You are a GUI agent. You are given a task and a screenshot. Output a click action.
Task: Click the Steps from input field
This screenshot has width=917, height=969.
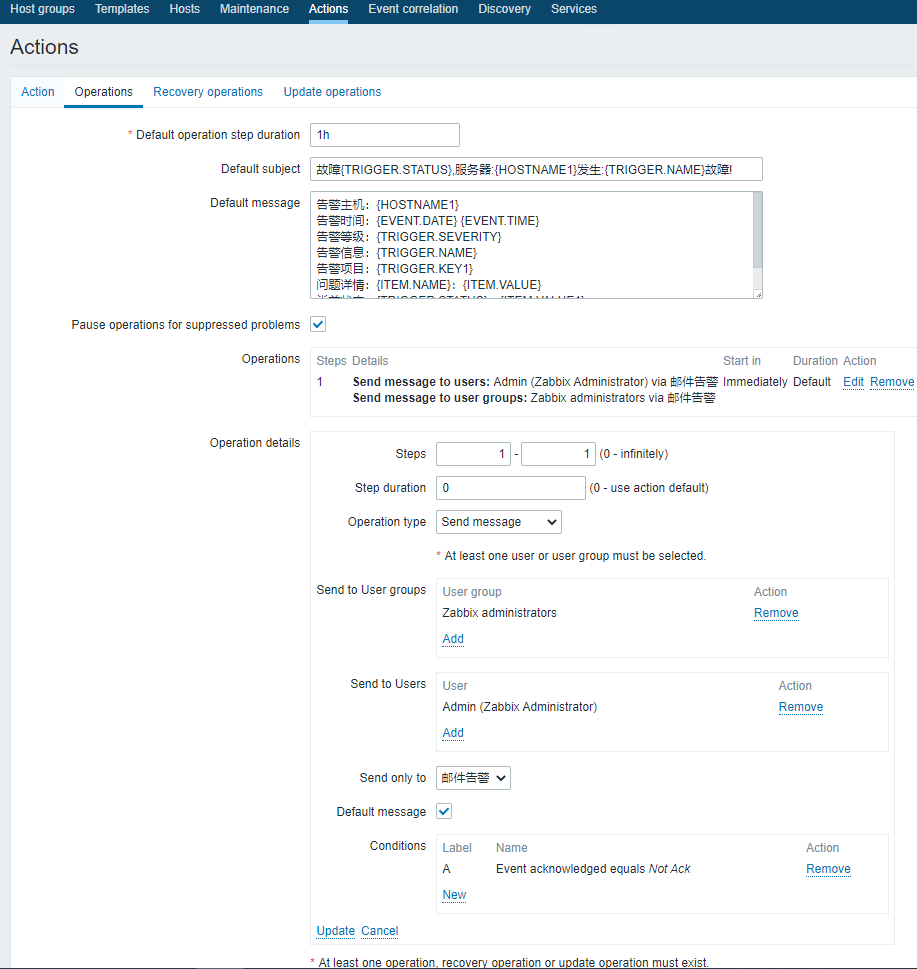click(x=473, y=454)
